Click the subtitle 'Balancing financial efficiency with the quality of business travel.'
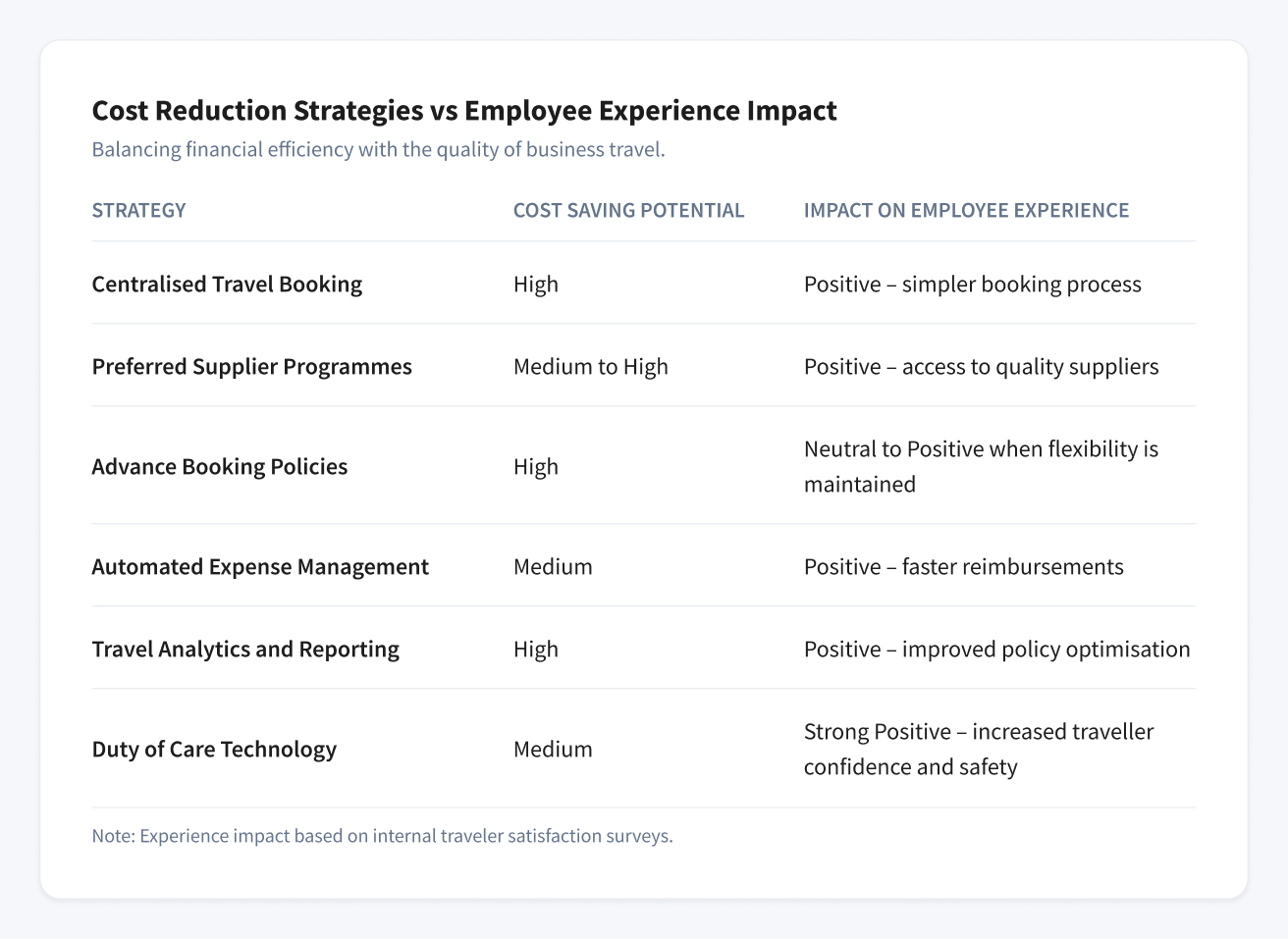 click(x=379, y=150)
